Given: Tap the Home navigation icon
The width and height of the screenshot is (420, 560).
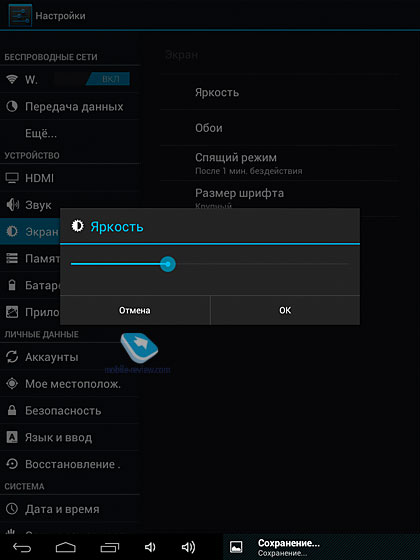Looking at the screenshot, I should pyautogui.click(x=66, y=547).
